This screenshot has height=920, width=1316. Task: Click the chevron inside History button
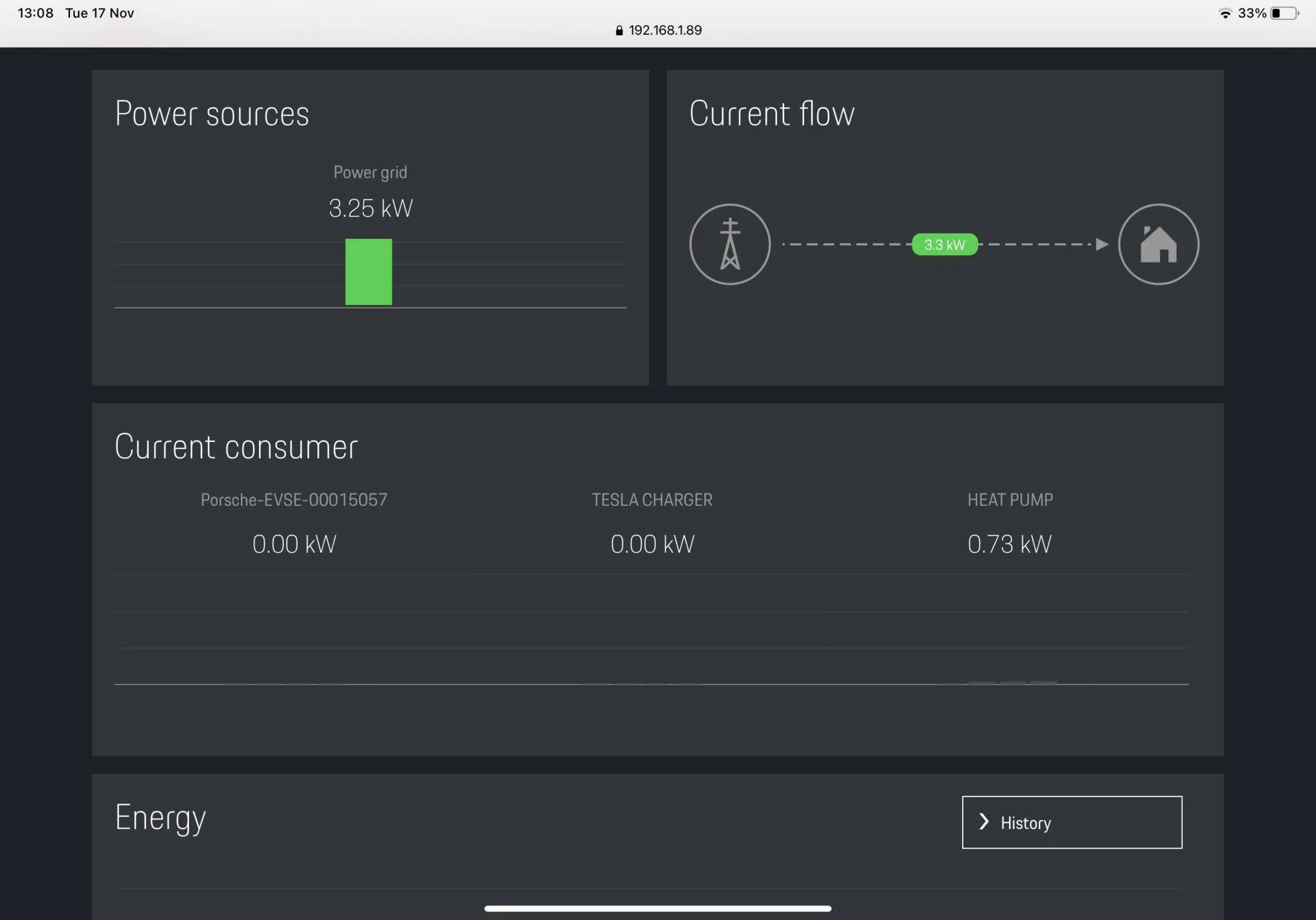984,822
